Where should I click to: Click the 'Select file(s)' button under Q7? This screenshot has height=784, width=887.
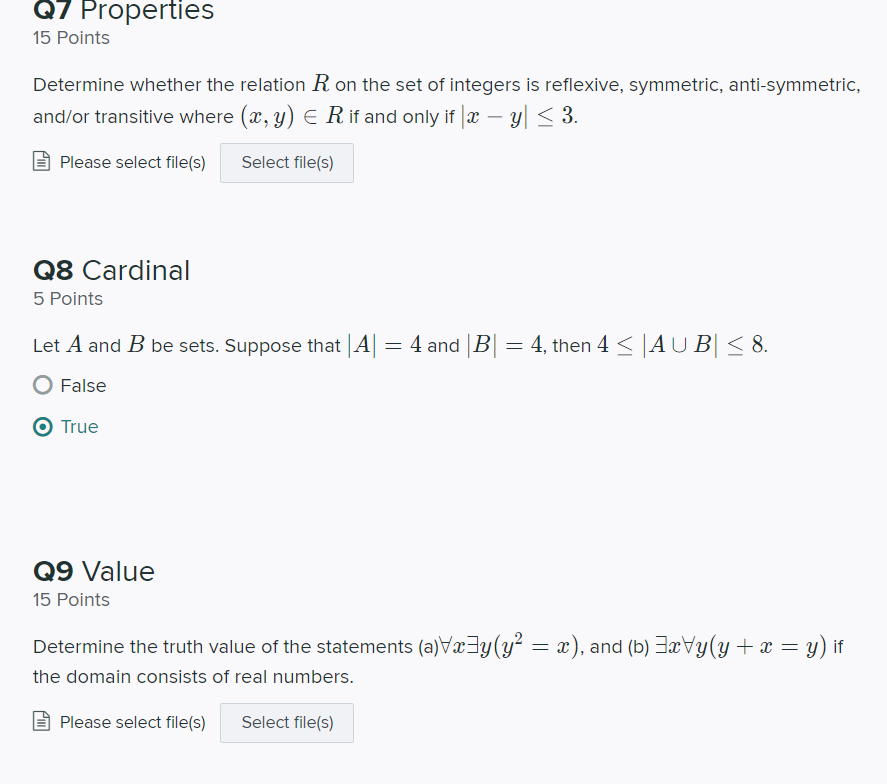[x=286, y=162]
